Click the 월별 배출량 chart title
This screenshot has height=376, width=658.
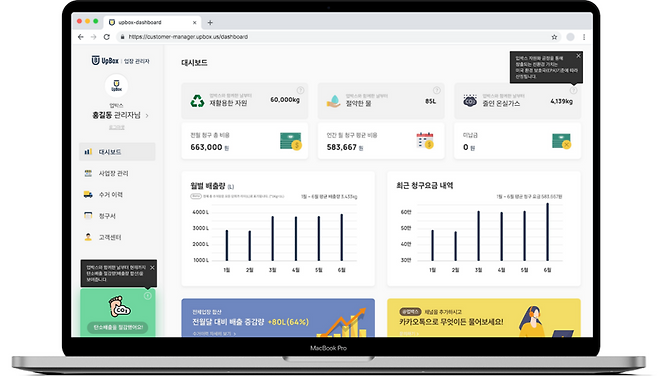[212, 186]
